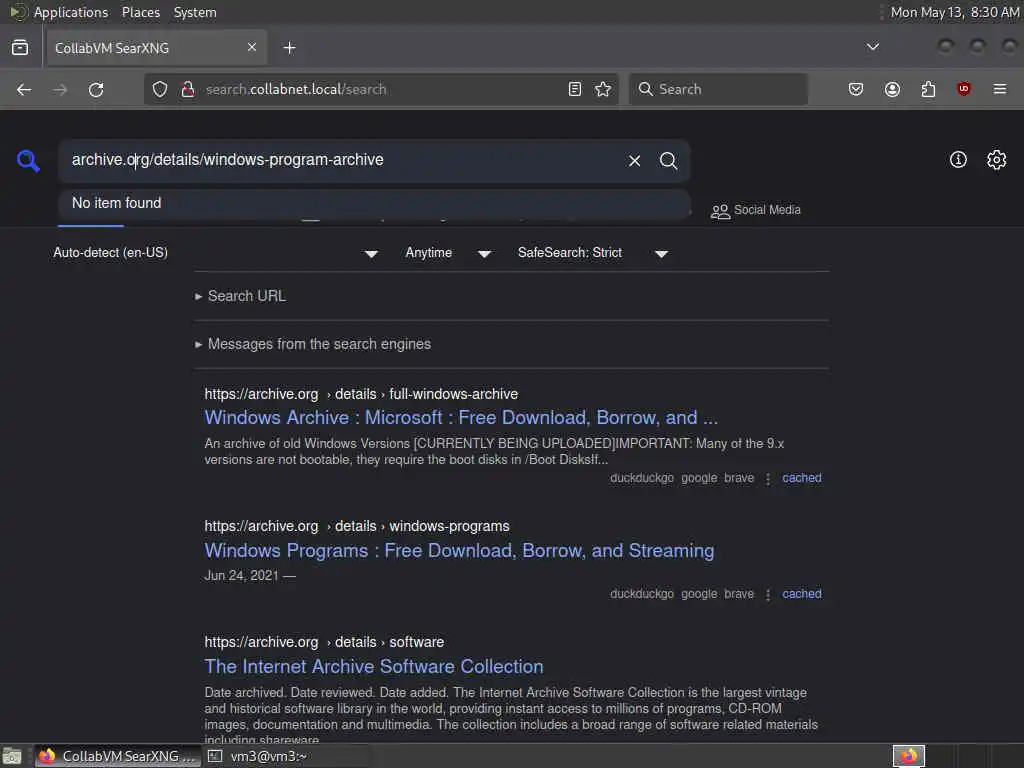The width and height of the screenshot is (1024, 768).
Task: Open the SearXNG about info icon
Action: [x=958, y=160]
